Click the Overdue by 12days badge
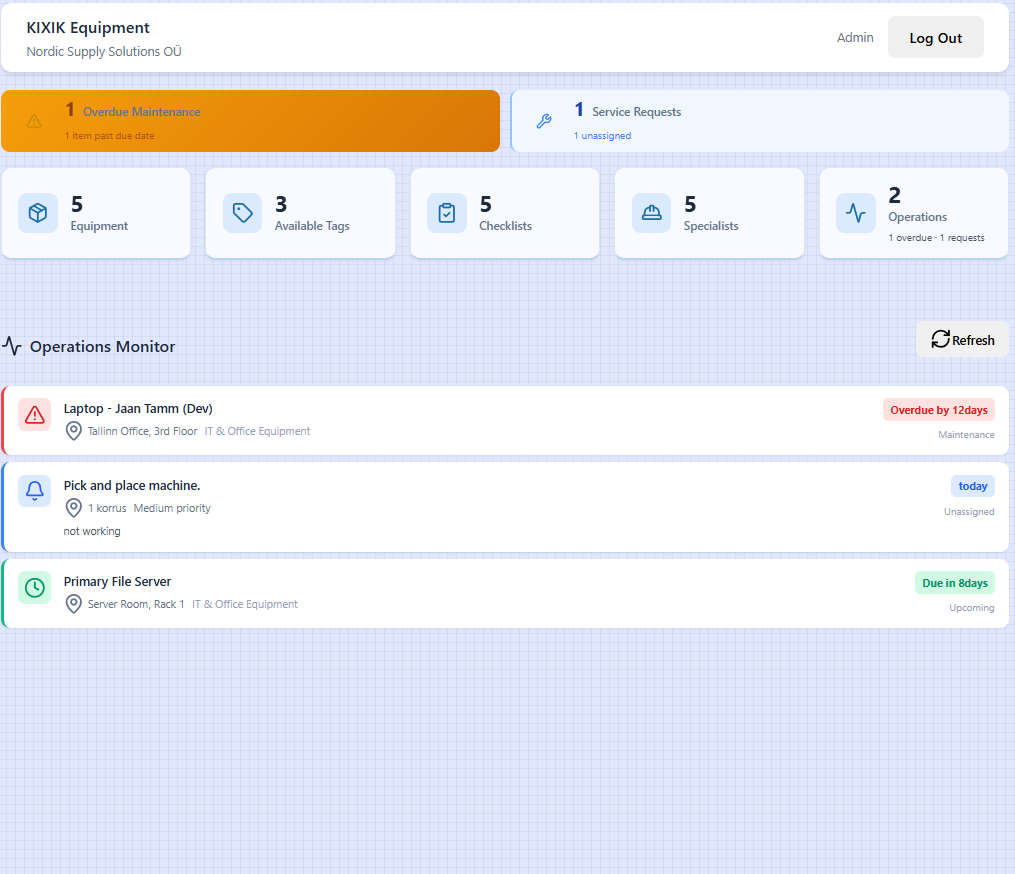 pyautogui.click(x=939, y=409)
